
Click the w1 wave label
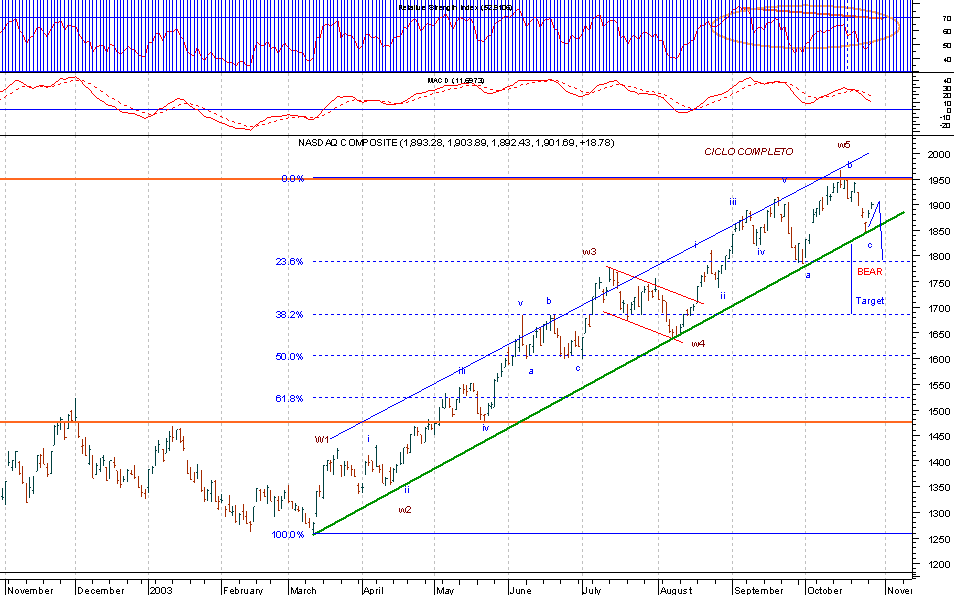[322, 439]
